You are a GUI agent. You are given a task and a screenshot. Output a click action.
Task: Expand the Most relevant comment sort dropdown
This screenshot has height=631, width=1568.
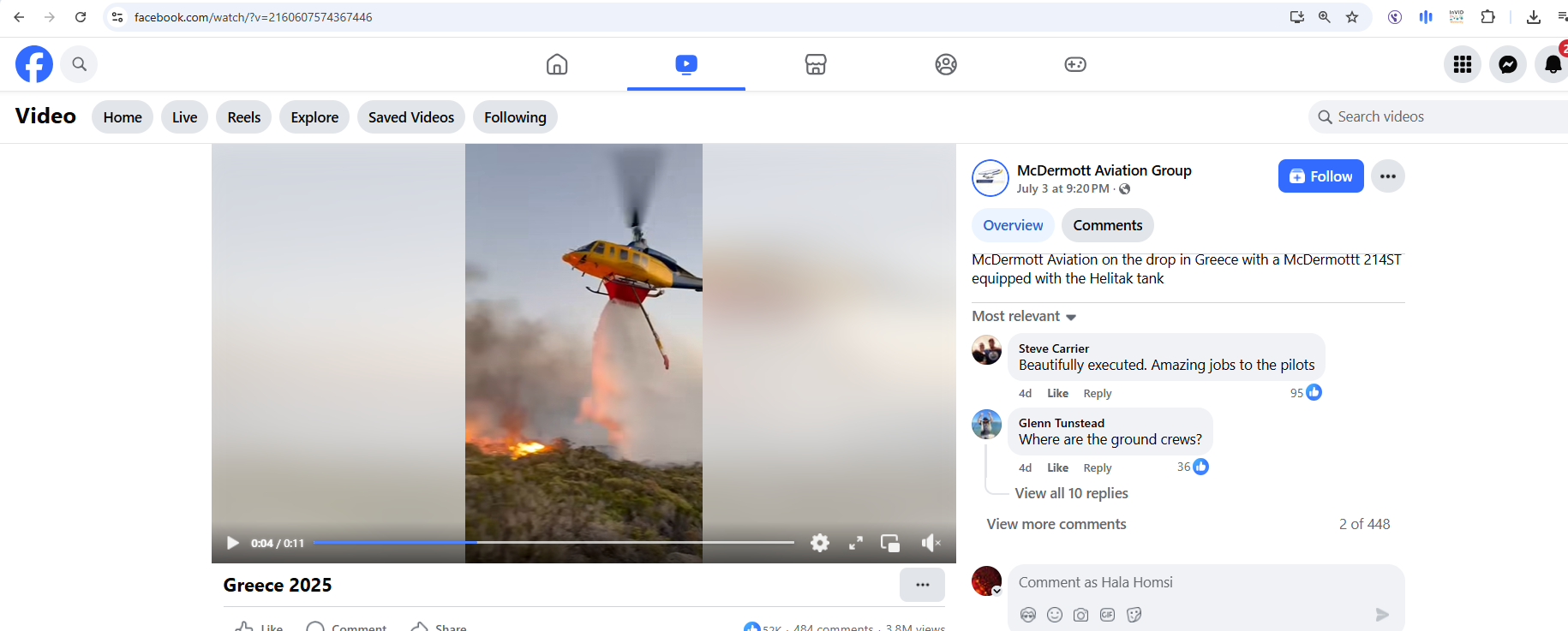coord(1024,317)
